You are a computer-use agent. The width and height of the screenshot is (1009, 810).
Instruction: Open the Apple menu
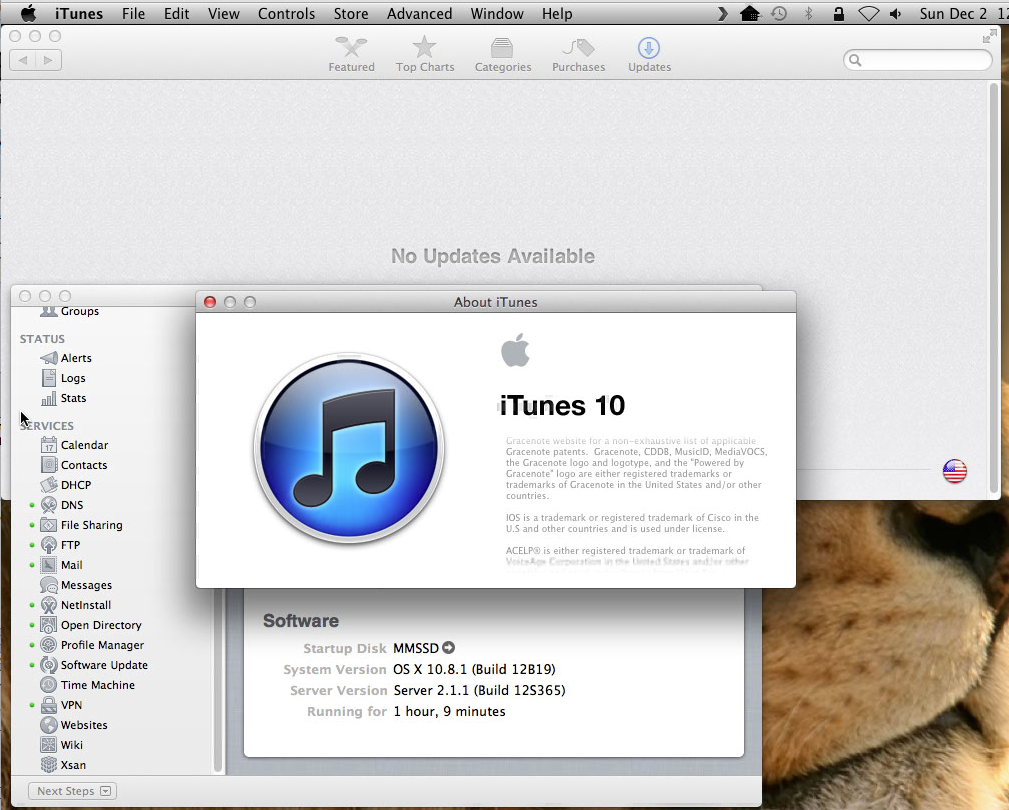[x=28, y=14]
